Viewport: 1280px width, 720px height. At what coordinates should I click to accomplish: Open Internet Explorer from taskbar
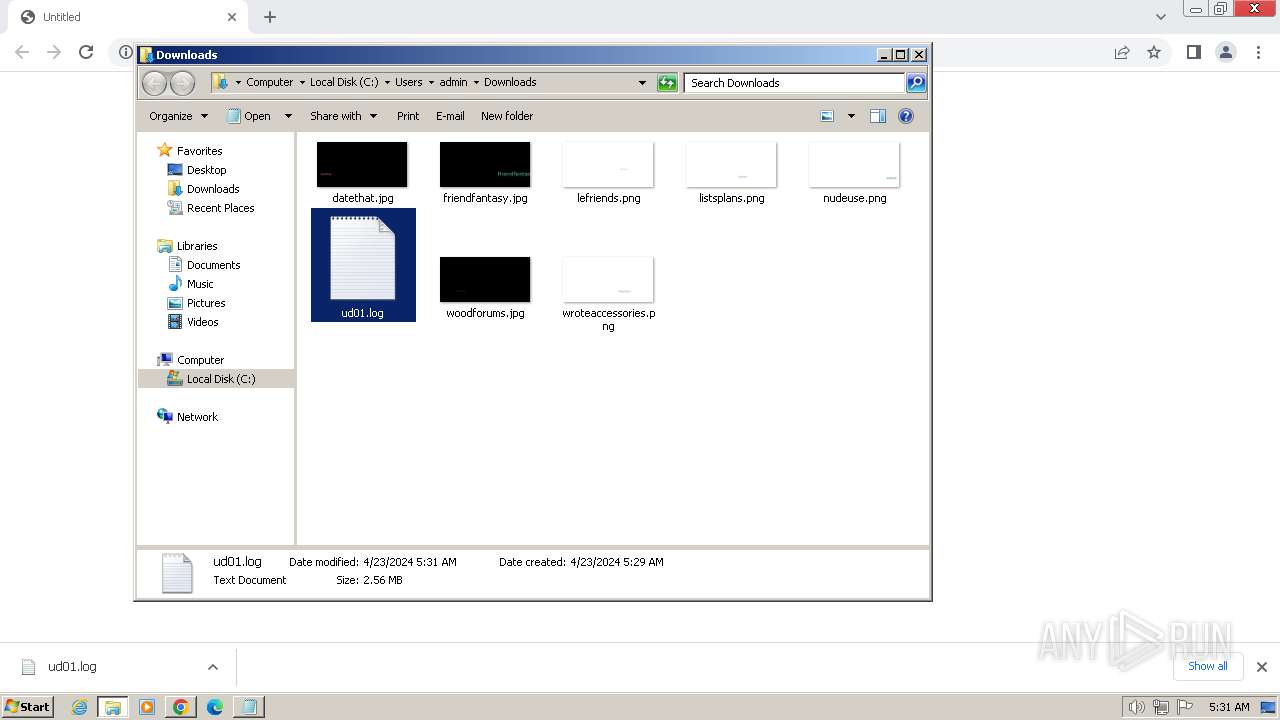[79, 707]
